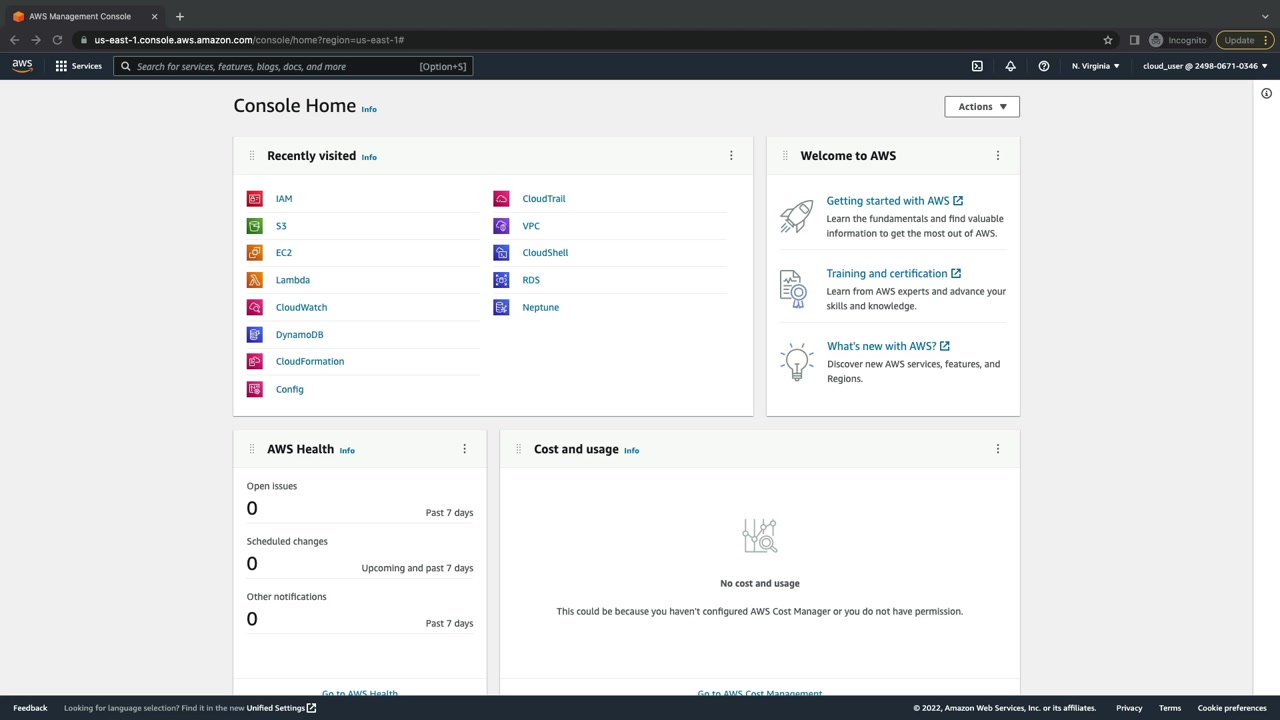Expand the N. Virginia region dropdown
The height and width of the screenshot is (720, 1280).
pos(1095,66)
